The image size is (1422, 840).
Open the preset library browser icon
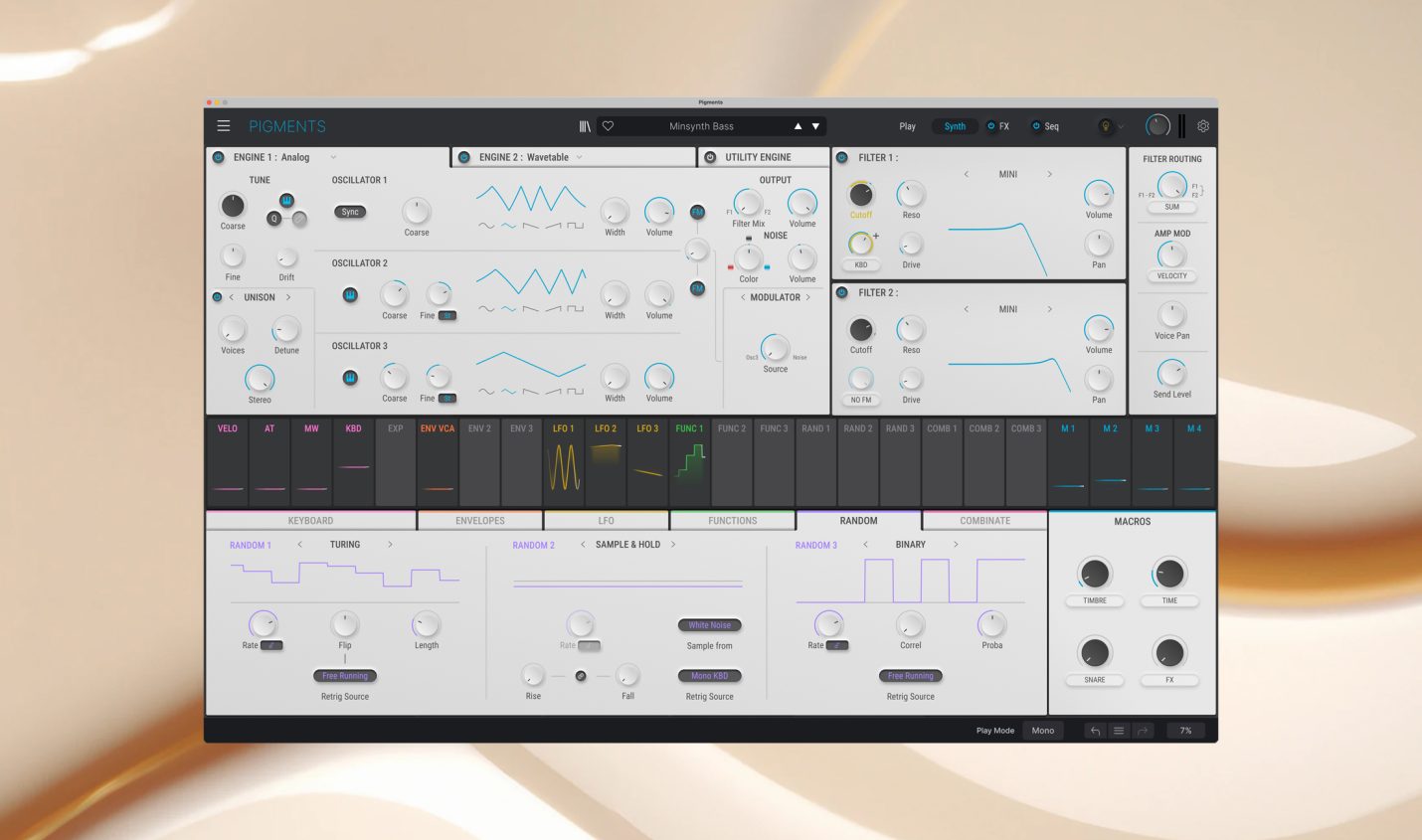click(585, 126)
